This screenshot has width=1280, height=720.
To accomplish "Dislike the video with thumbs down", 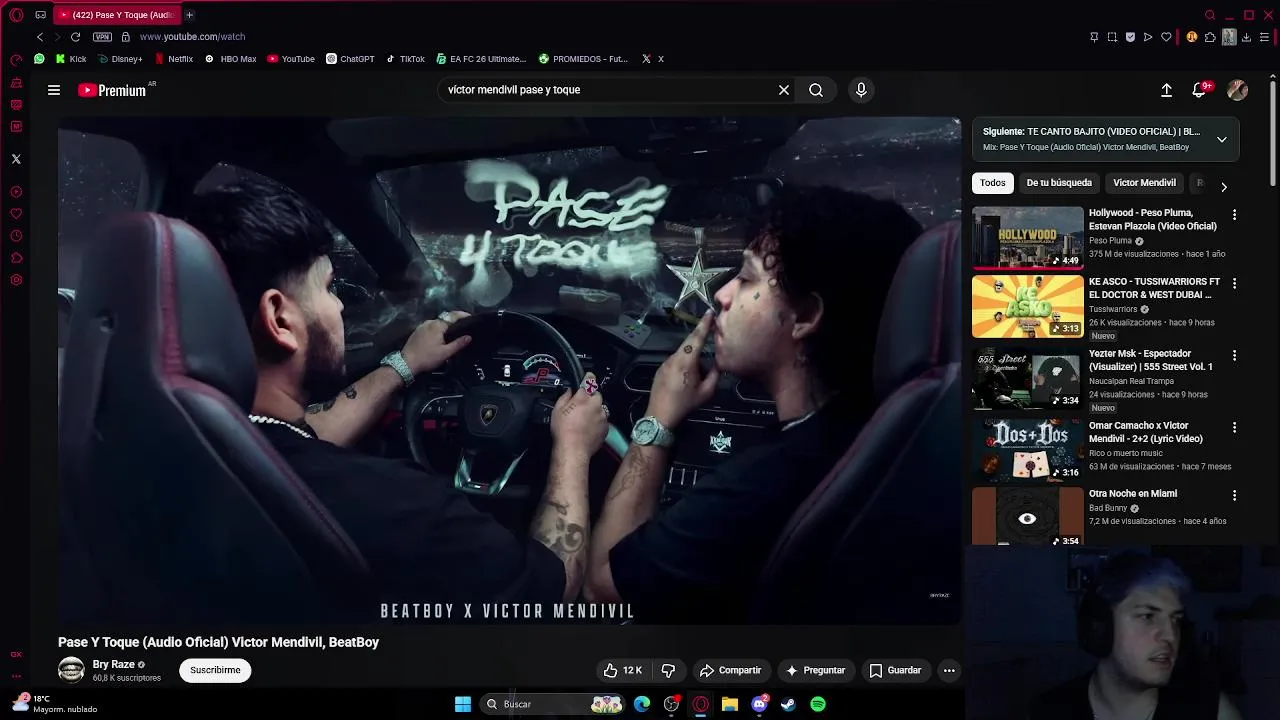I will tap(668, 670).
